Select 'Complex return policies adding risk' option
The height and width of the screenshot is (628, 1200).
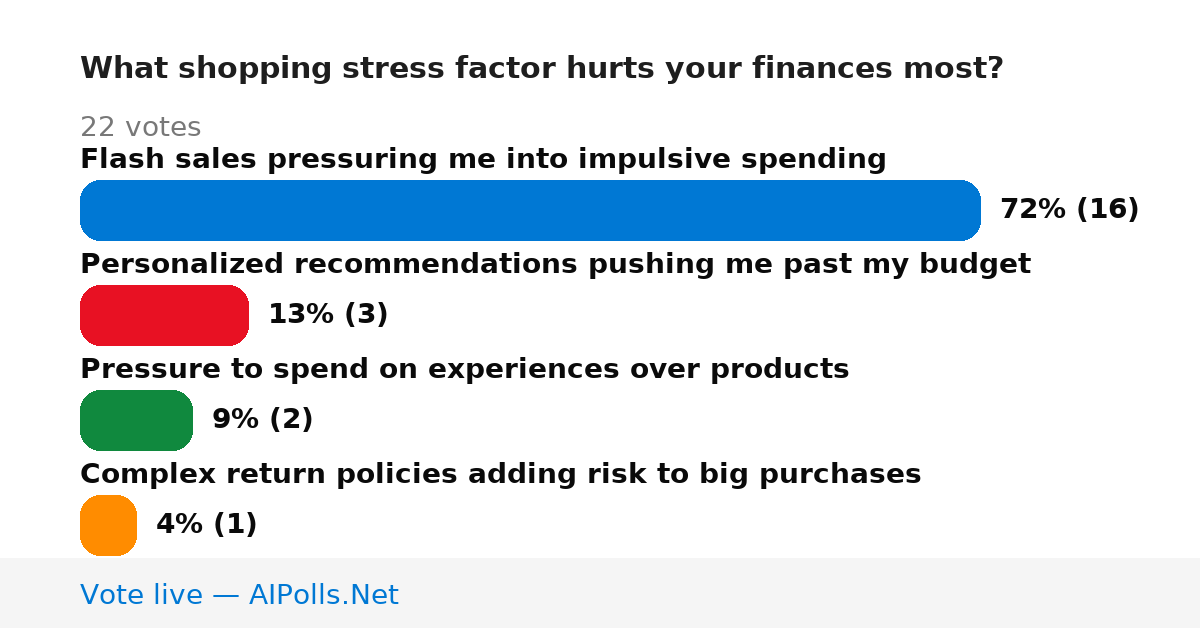click(500, 474)
